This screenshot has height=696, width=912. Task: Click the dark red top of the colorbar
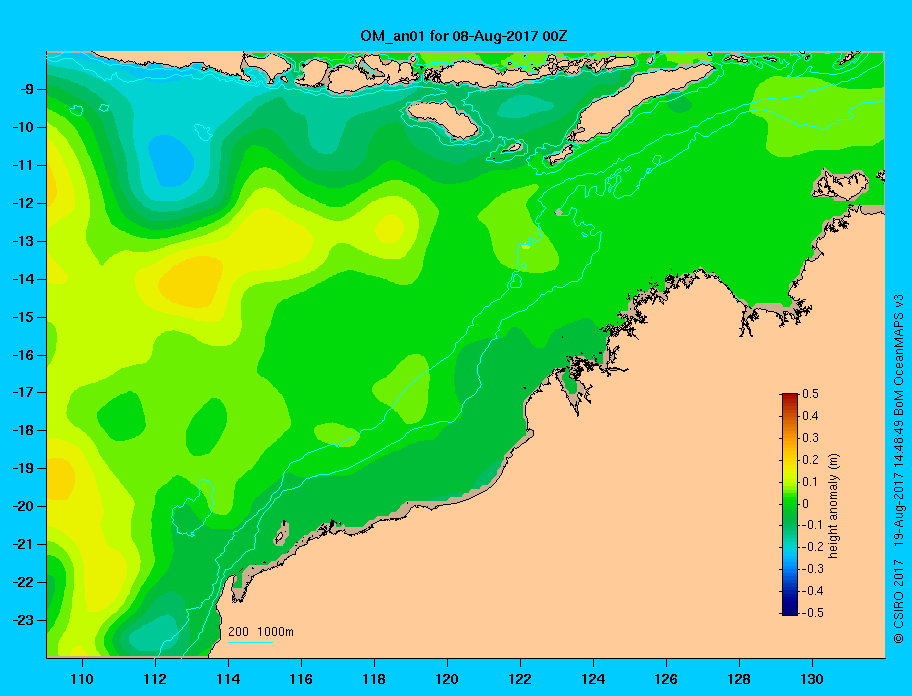790,398
